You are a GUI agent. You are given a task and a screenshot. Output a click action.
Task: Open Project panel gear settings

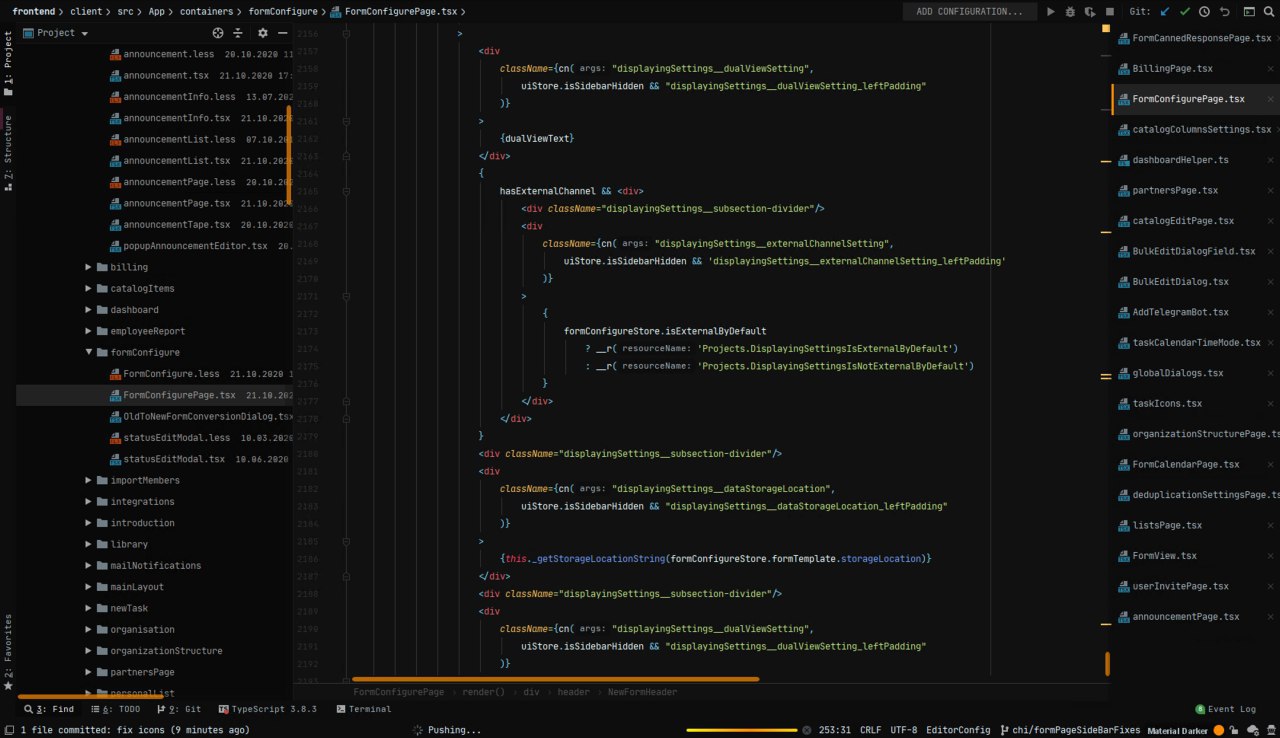pos(263,33)
